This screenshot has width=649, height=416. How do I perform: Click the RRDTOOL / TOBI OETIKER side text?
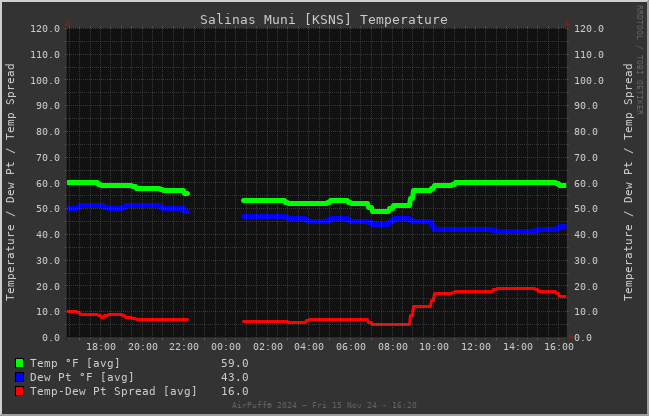639,60
